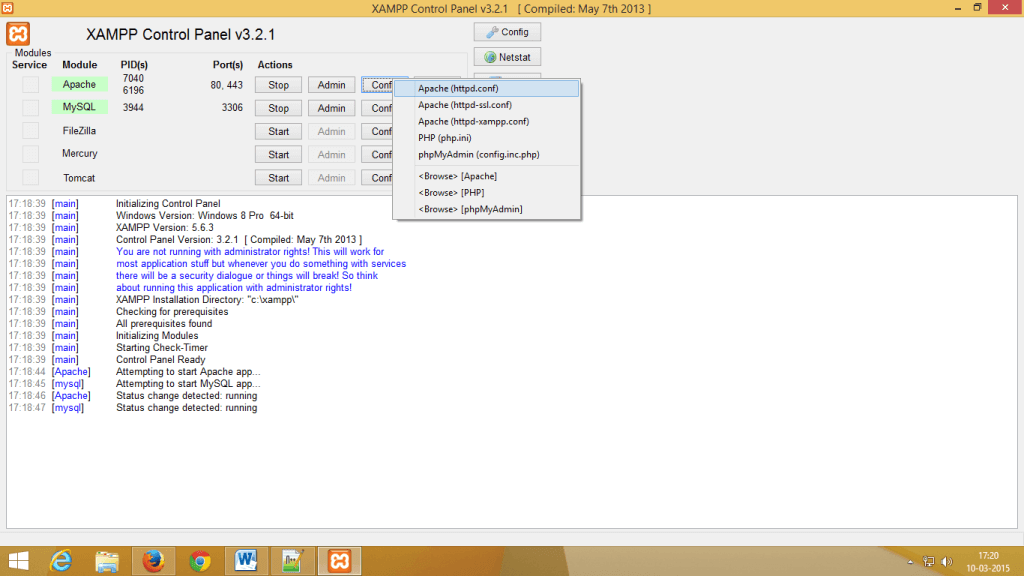The height and width of the screenshot is (576, 1024).
Task: Click the XAMPP logo in the panel header
Action: (18, 34)
